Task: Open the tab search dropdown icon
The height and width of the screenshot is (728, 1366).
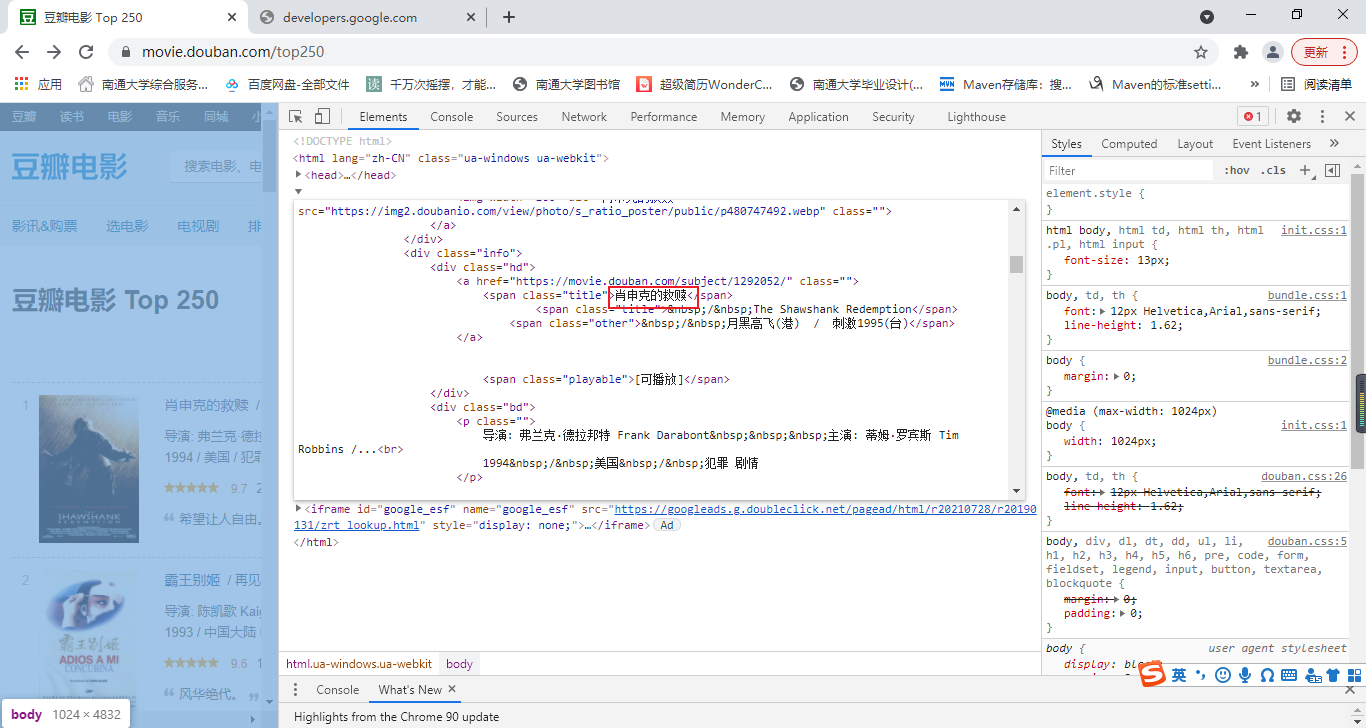Action: click(1207, 17)
